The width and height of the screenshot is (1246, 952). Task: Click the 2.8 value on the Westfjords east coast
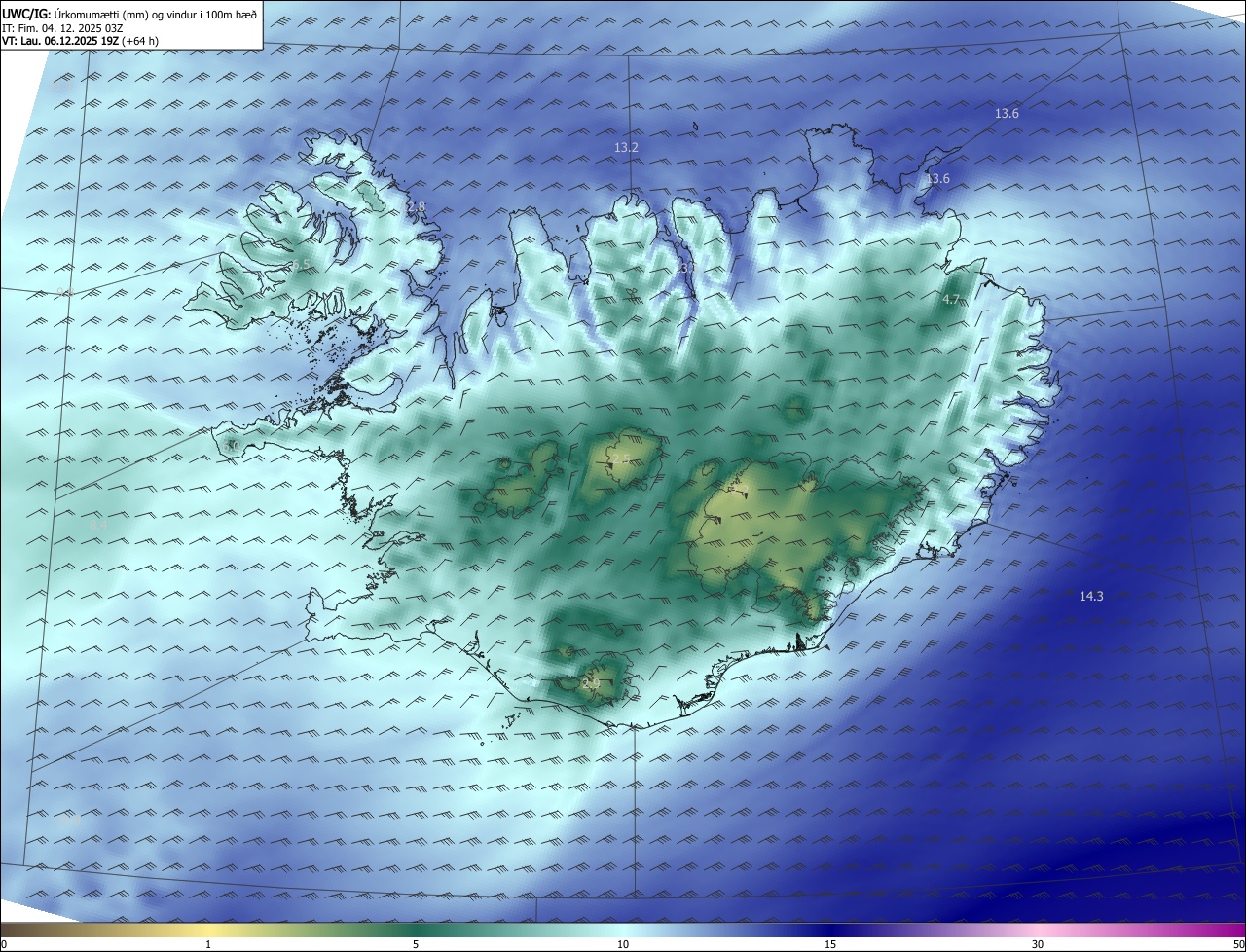pyautogui.click(x=417, y=206)
